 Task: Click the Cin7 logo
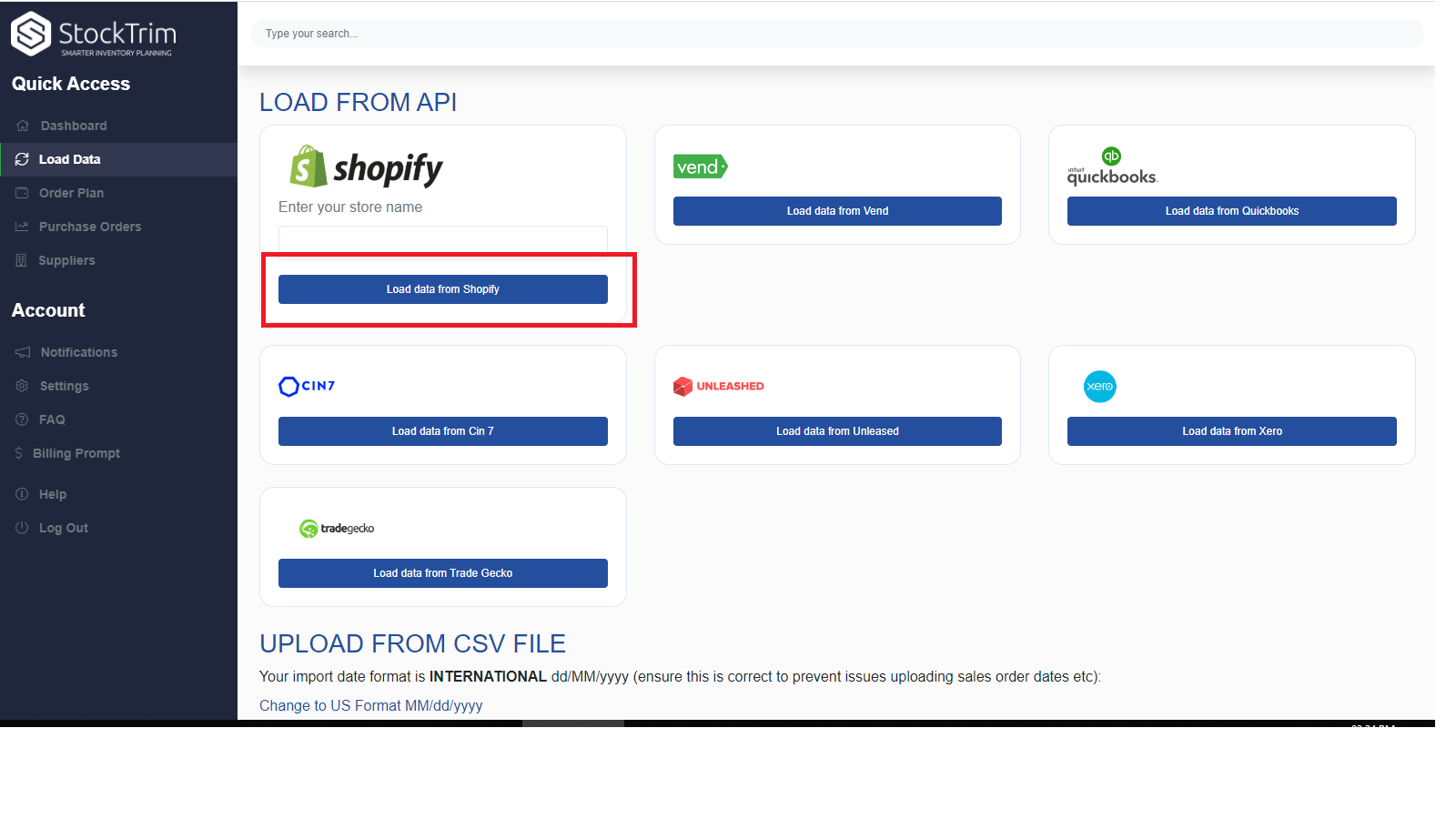[x=307, y=386]
